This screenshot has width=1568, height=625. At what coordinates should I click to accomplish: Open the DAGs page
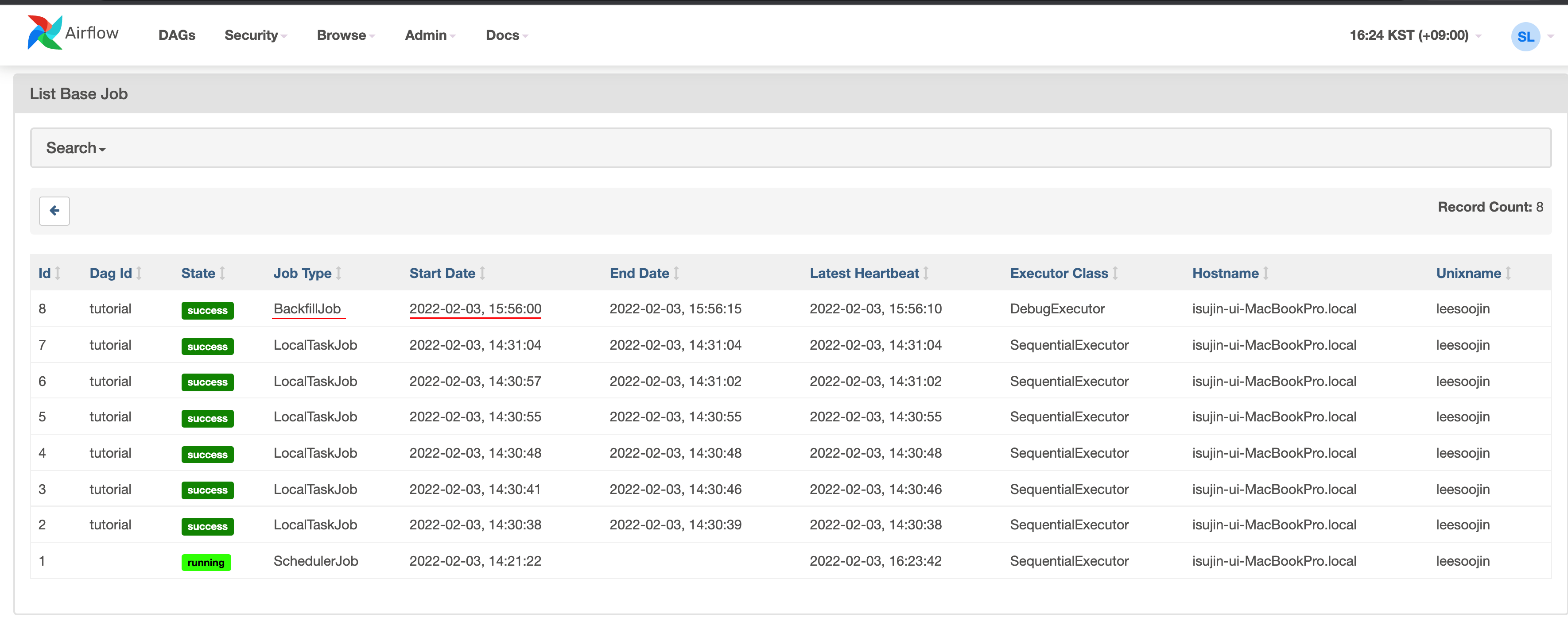[177, 35]
